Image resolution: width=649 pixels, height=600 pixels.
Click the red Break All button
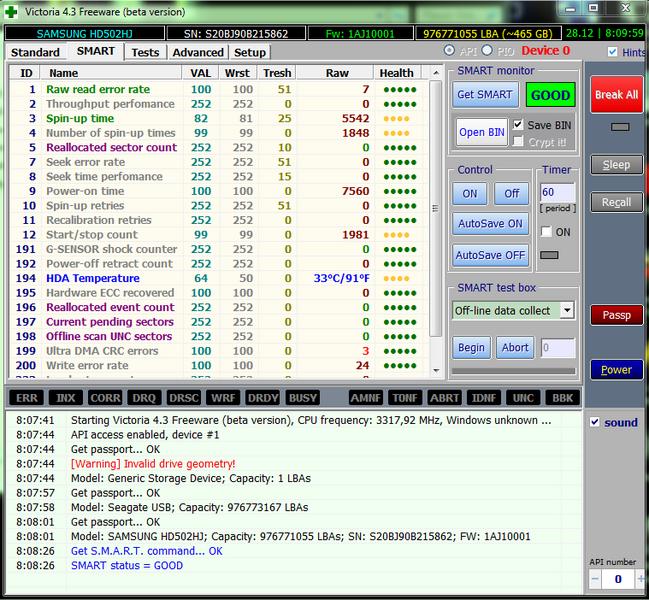click(616, 94)
